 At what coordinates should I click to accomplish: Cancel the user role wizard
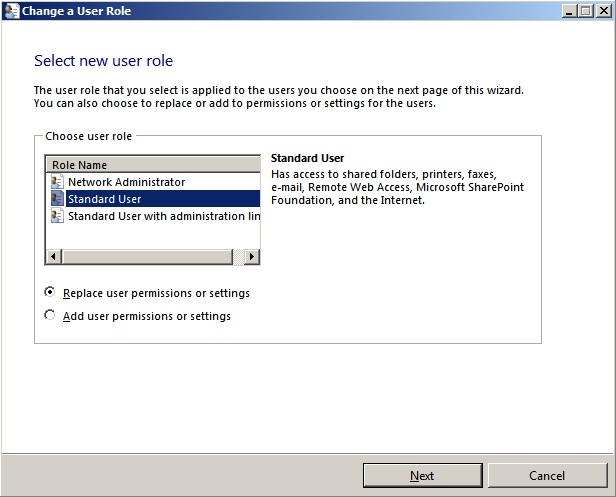click(547, 475)
